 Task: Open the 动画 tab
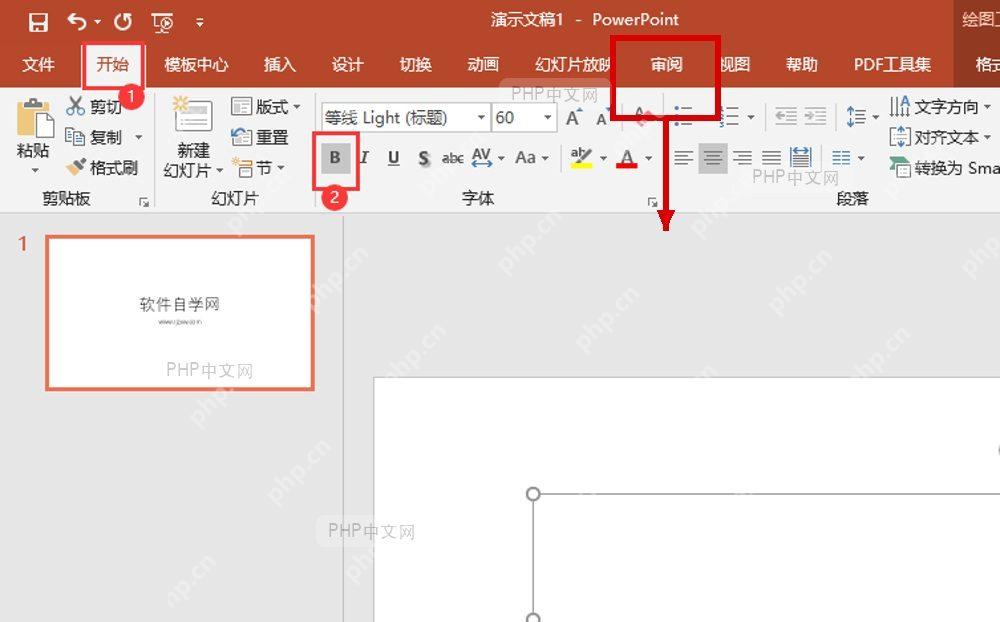[x=483, y=64]
